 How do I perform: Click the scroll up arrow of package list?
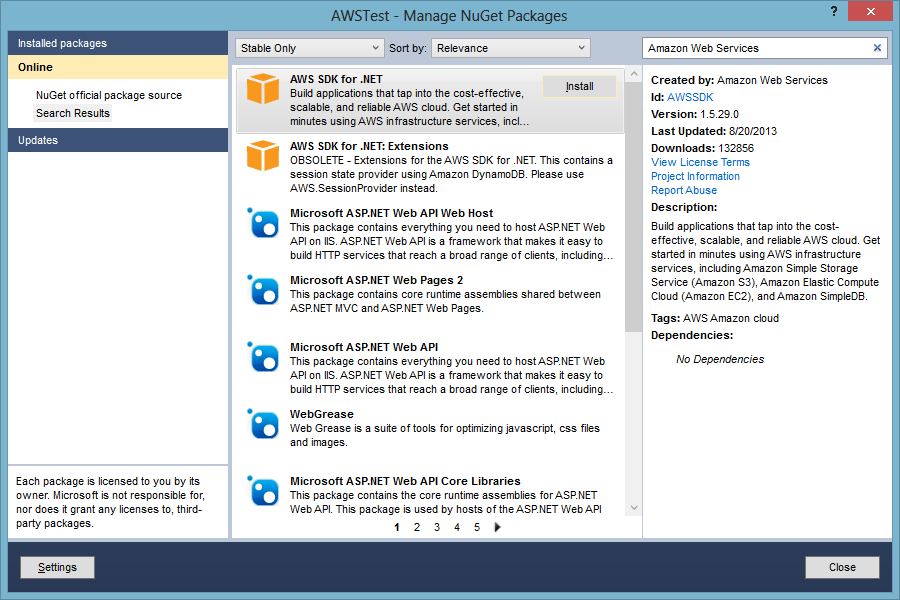pyautogui.click(x=634, y=74)
